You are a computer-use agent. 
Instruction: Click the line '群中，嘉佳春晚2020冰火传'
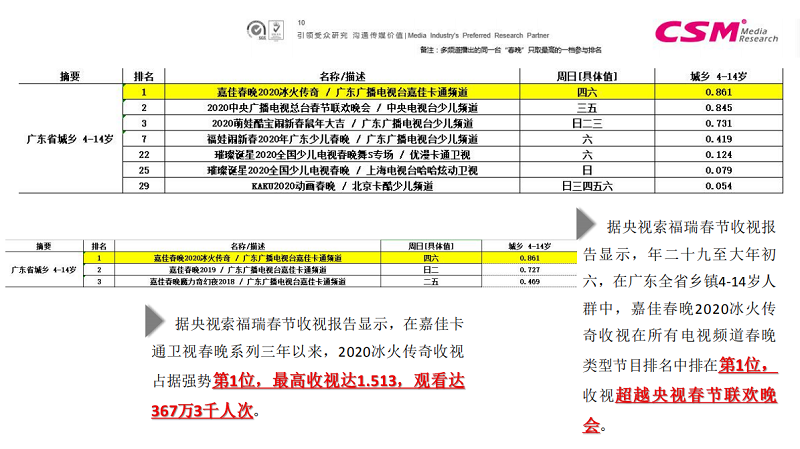coord(680,308)
